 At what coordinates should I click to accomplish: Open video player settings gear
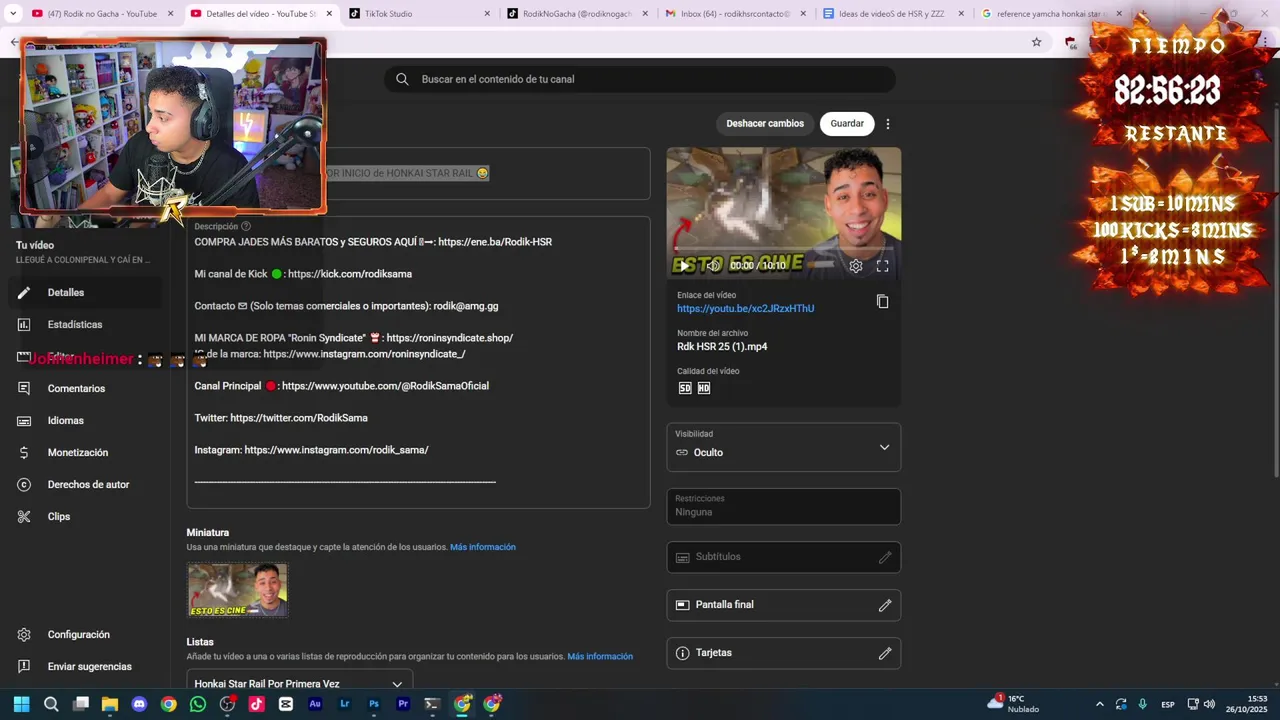pyautogui.click(x=856, y=266)
